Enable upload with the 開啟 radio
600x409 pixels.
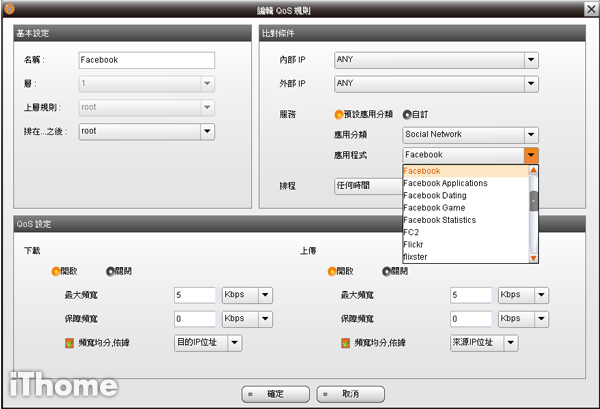pos(332,270)
